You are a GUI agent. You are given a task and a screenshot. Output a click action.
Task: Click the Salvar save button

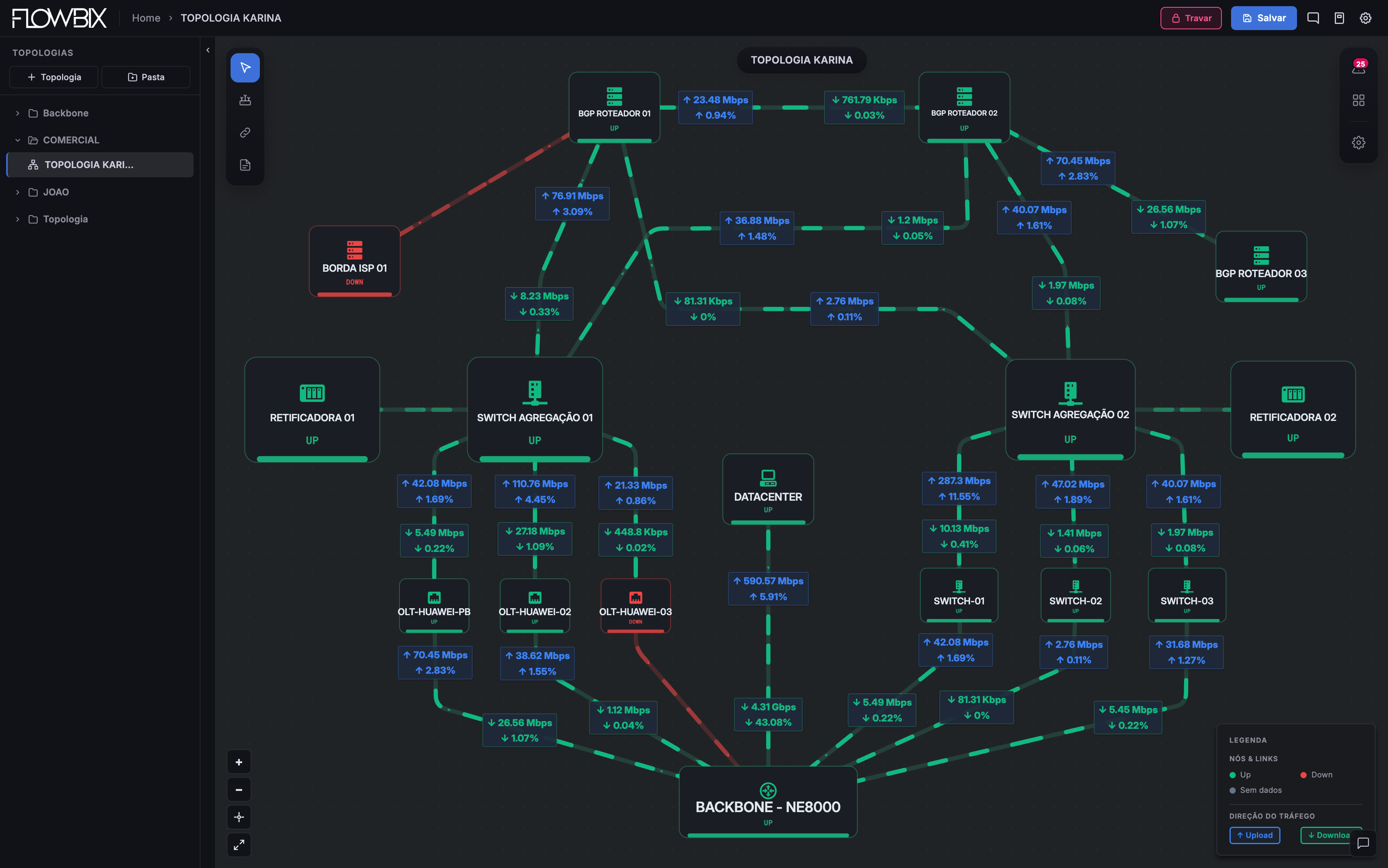pos(1263,18)
